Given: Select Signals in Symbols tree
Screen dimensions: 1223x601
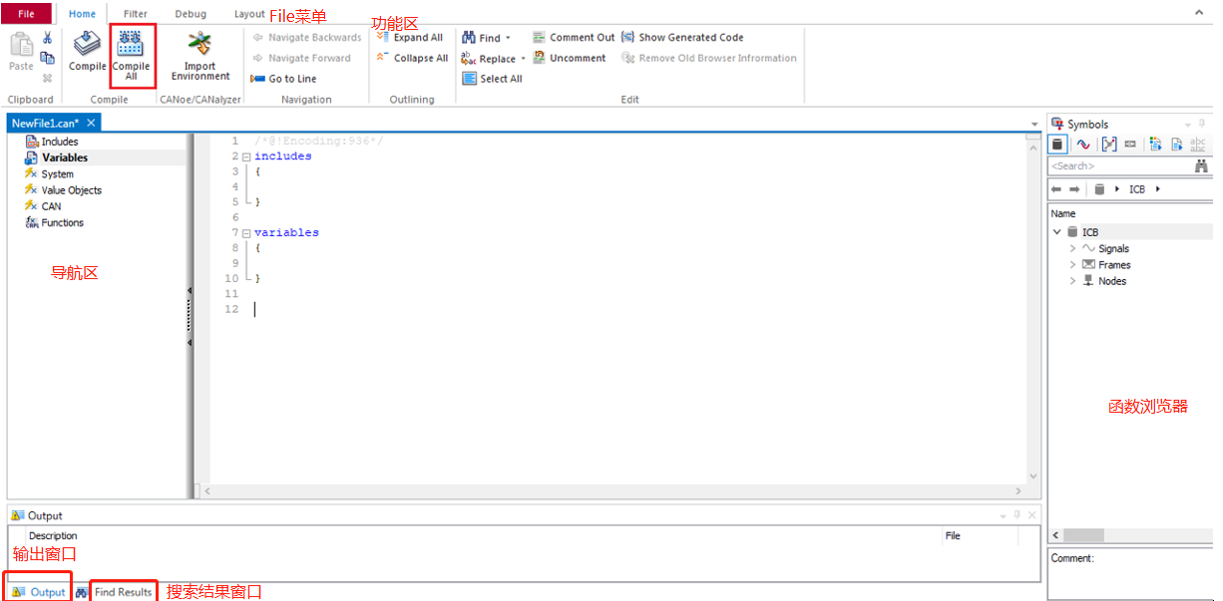Looking at the screenshot, I should pos(1114,249).
